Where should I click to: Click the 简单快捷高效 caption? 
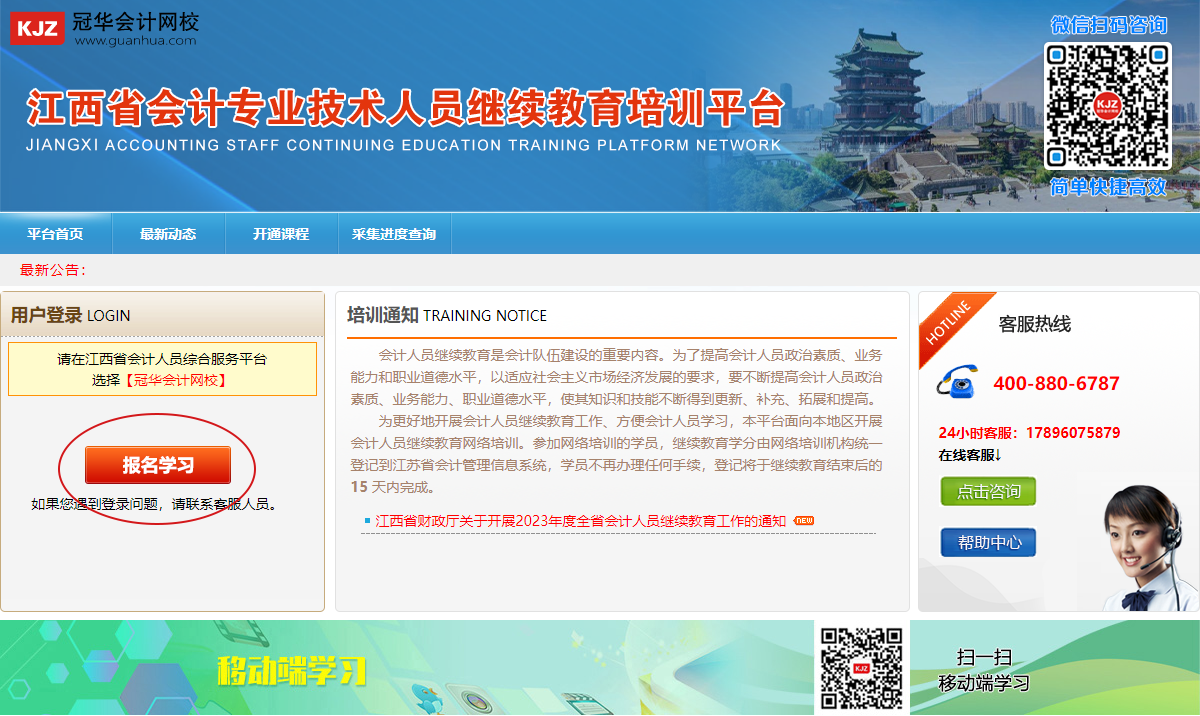pos(1109,186)
